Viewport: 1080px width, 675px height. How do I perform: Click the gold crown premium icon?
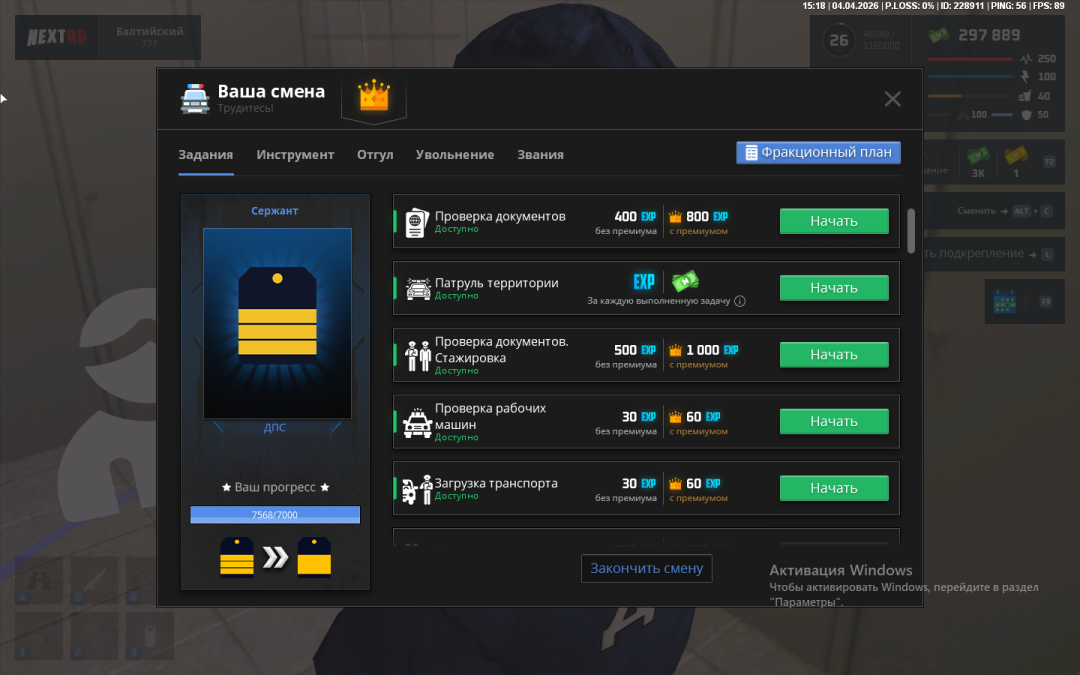point(373,97)
